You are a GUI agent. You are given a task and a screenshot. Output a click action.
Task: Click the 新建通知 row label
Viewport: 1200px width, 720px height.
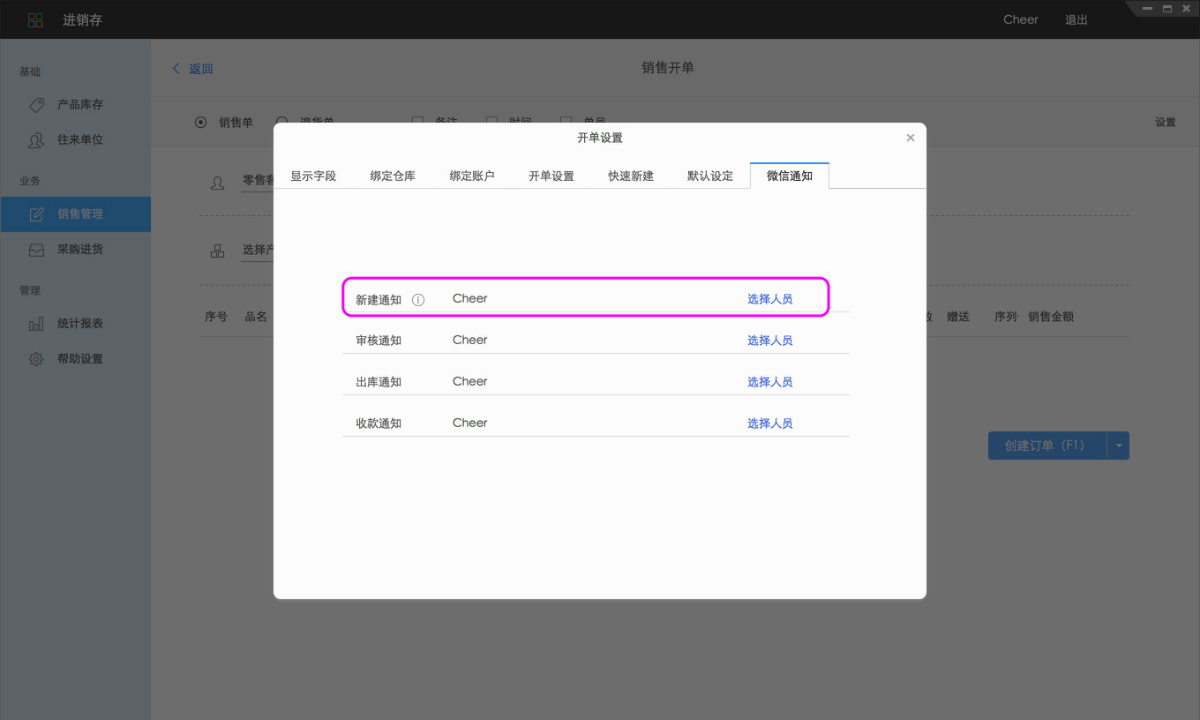(x=378, y=300)
